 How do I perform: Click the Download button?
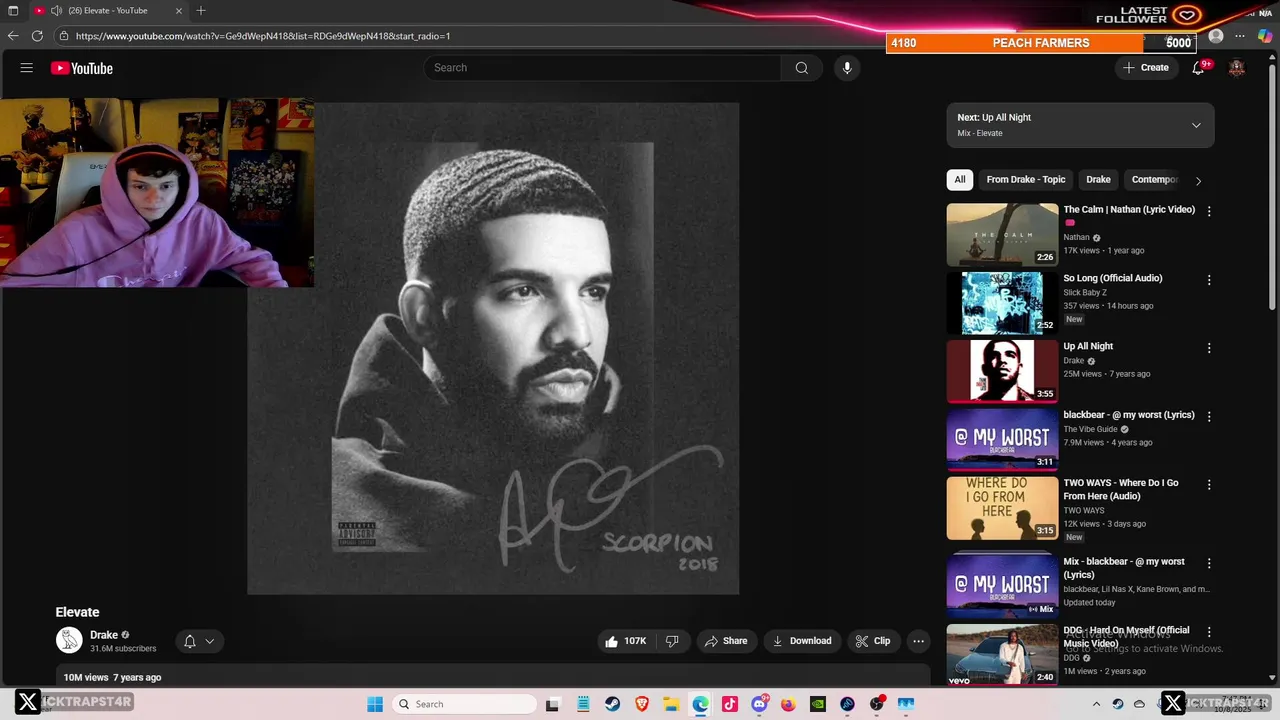803,641
